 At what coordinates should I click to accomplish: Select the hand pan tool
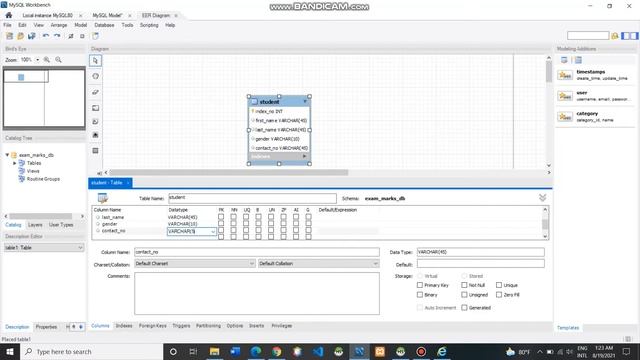click(96, 76)
